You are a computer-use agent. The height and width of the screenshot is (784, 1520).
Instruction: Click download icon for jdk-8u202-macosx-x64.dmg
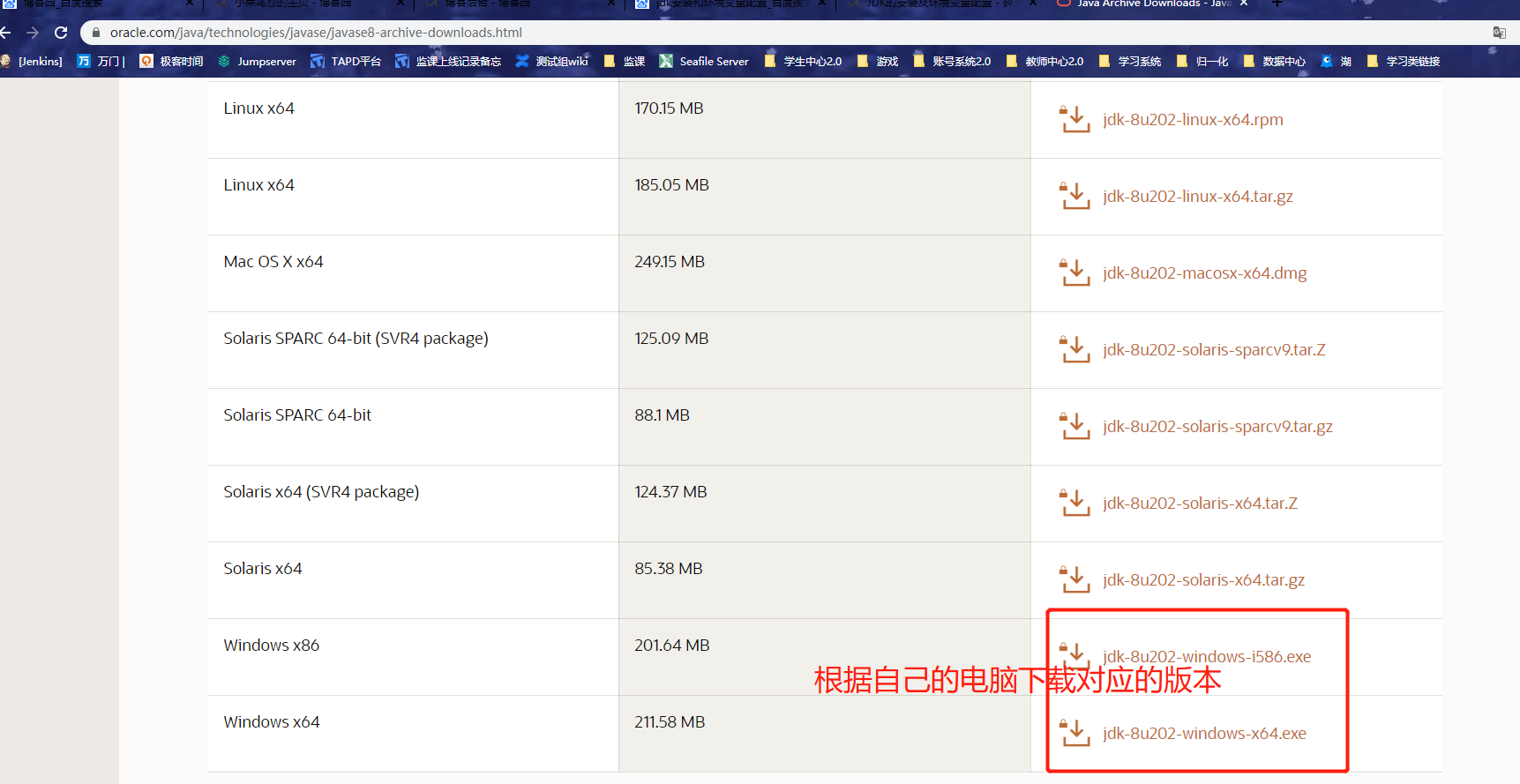click(x=1074, y=273)
